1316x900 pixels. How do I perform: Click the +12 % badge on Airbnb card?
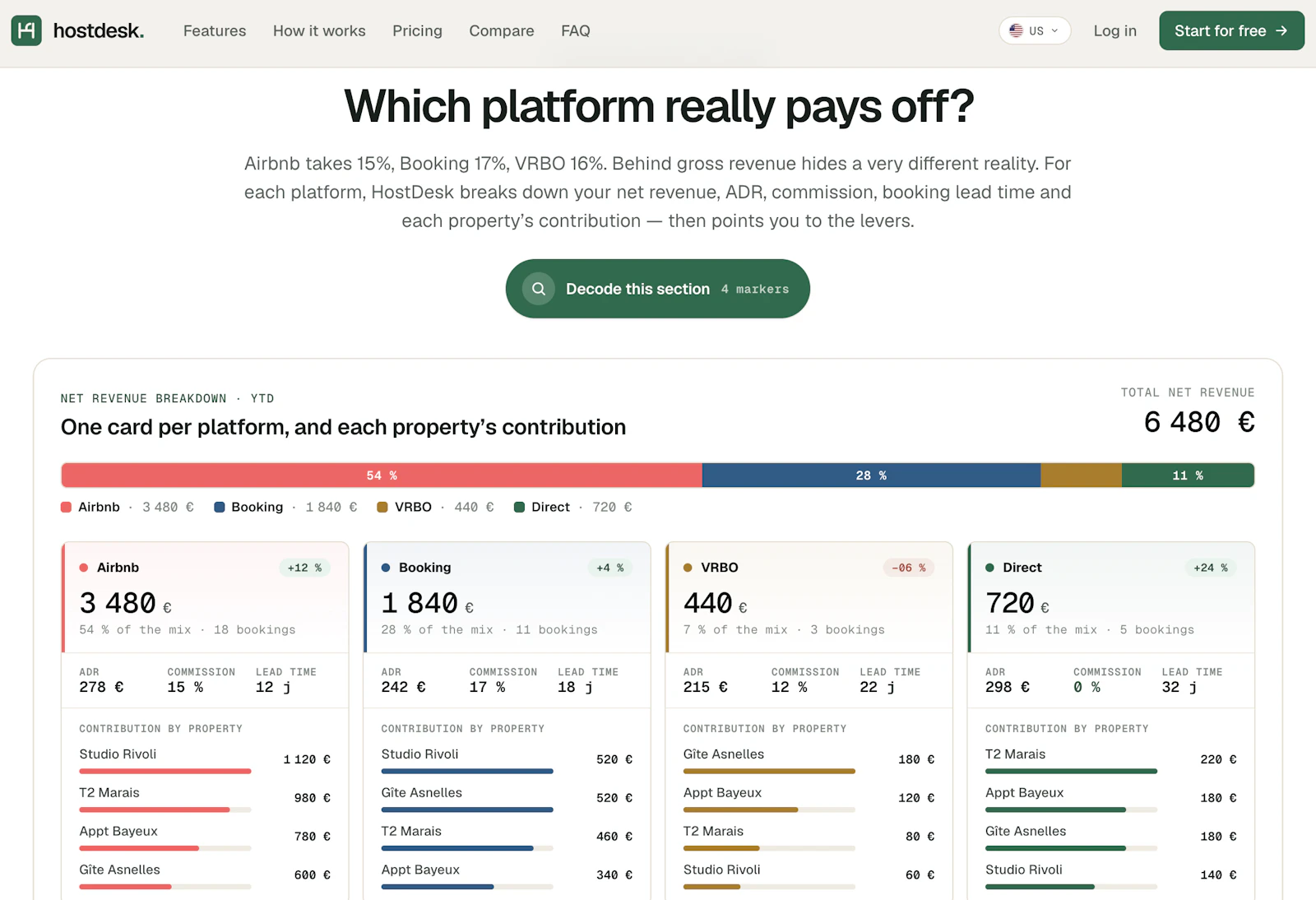(x=304, y=568)
